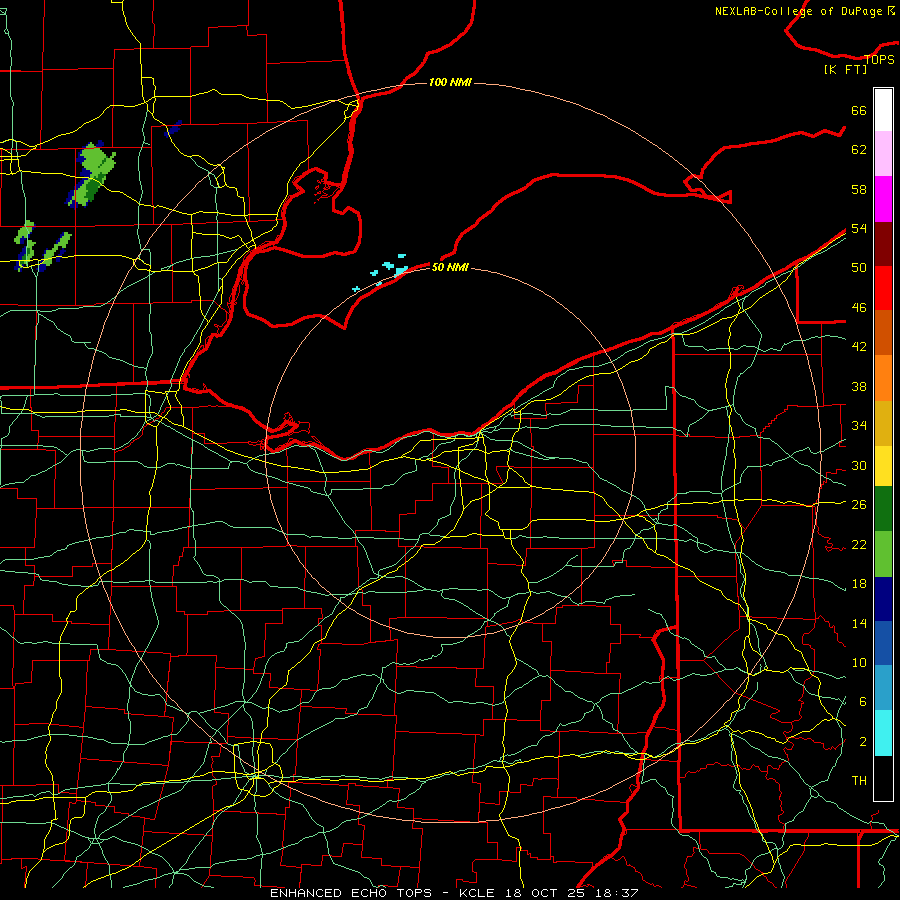Screen dimensions: 900x900
Task: Select the bright yellow swatch in the legend
Action: 883,465
